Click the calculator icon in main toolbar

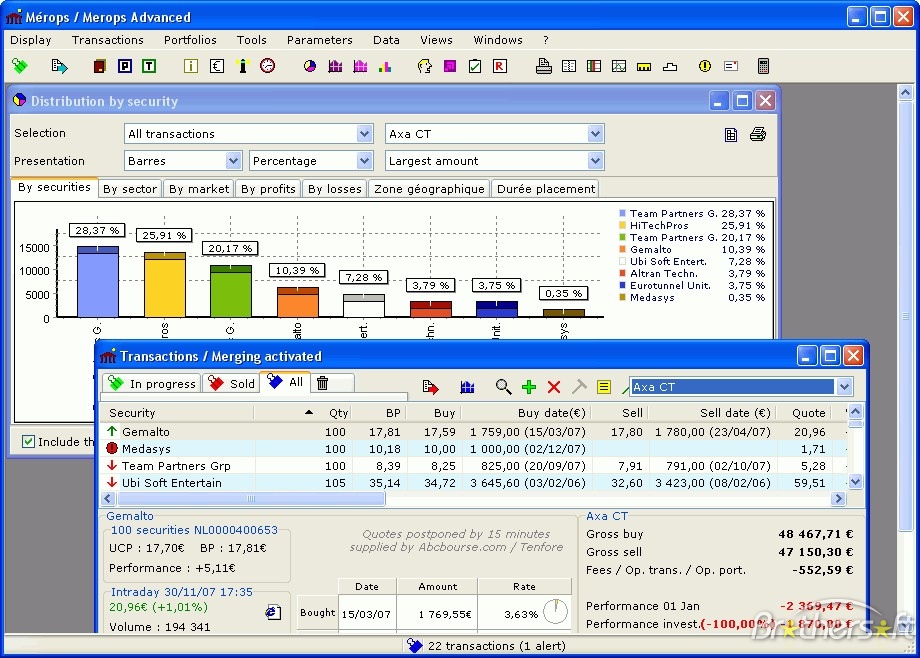(763, 66)
